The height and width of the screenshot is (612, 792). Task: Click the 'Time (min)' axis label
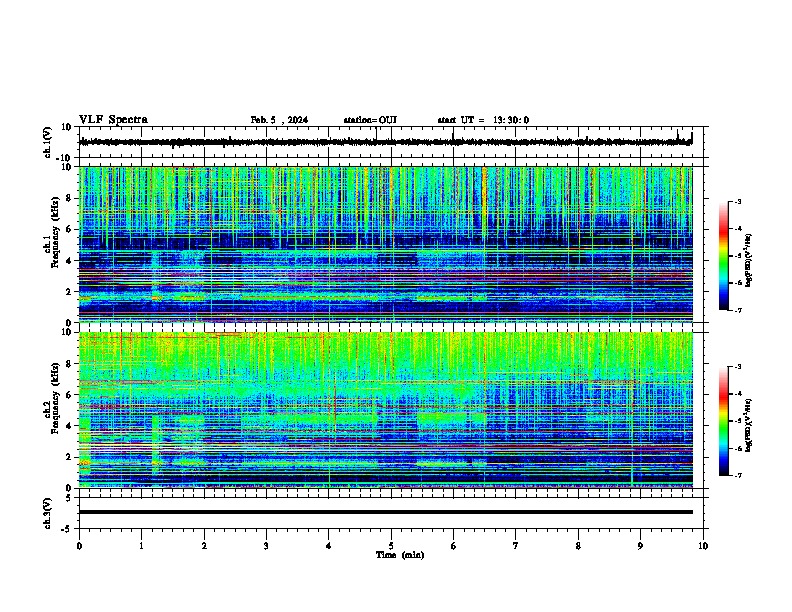tap(400, 555)
